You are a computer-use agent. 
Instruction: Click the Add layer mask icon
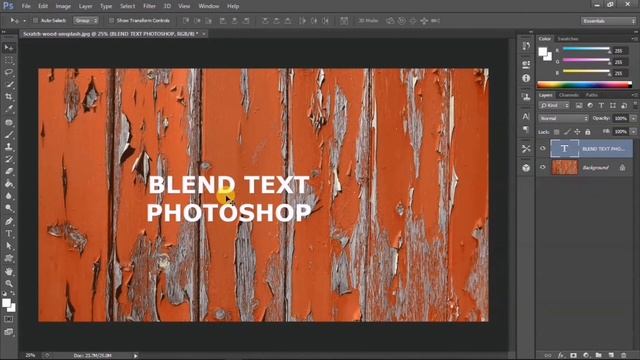(573, 356)
